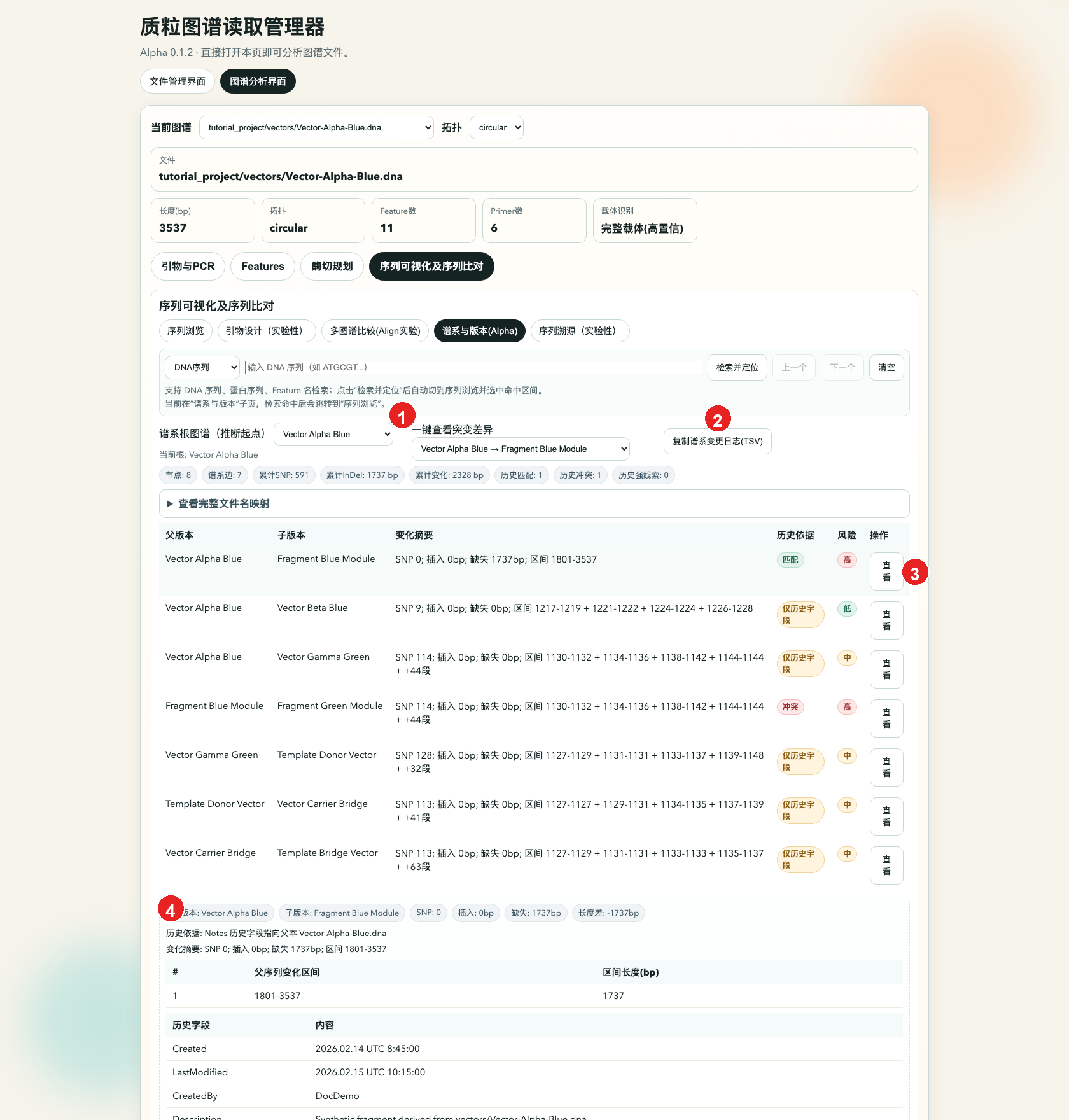This screenshot has height=1120, width=1069.
Task: Open the 拓扑 circular dropdown
Action: coord(496,127)
